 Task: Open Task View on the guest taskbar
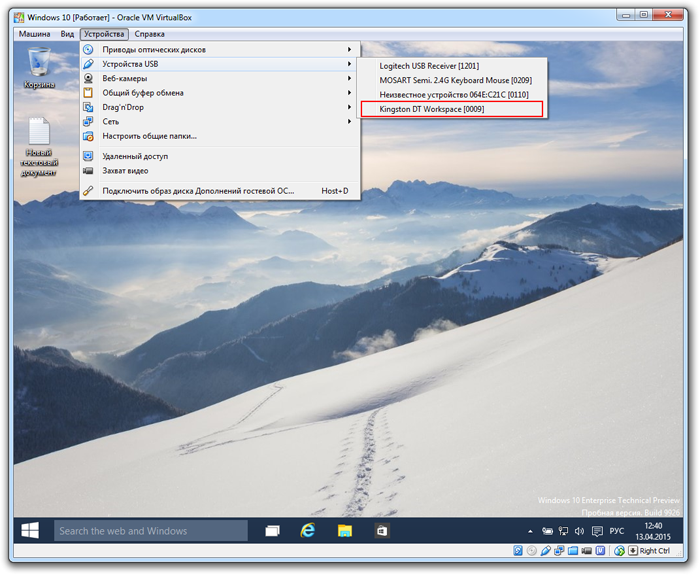(272, 531)
